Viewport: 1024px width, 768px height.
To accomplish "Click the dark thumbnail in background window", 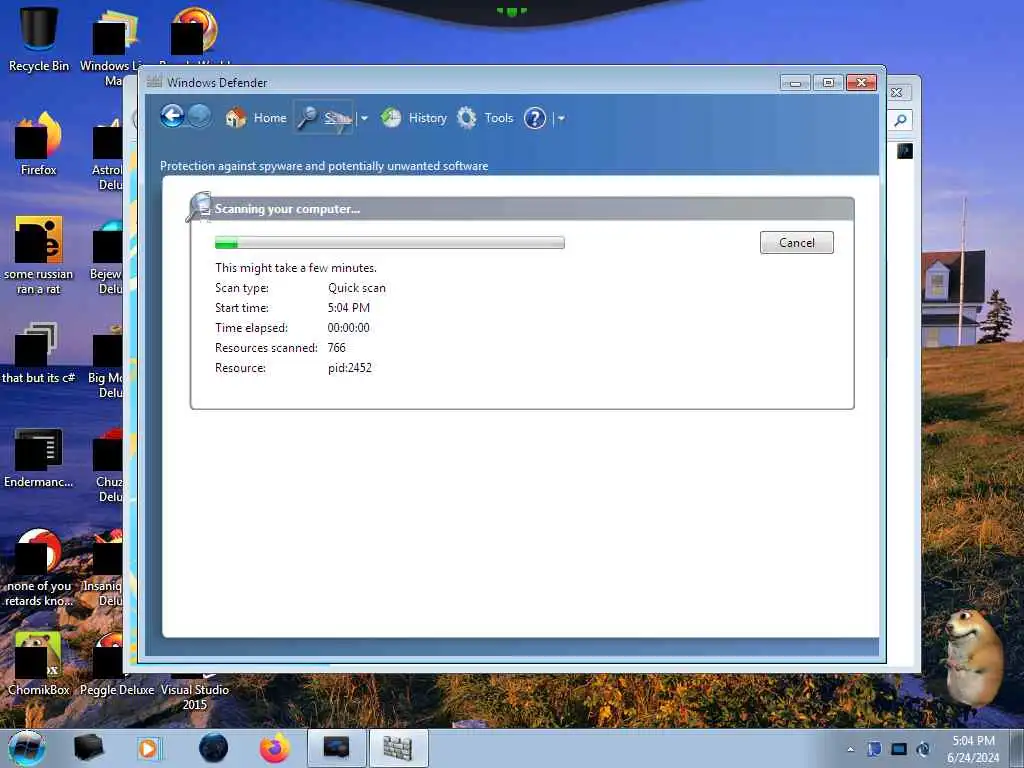I will coord(904,151).
